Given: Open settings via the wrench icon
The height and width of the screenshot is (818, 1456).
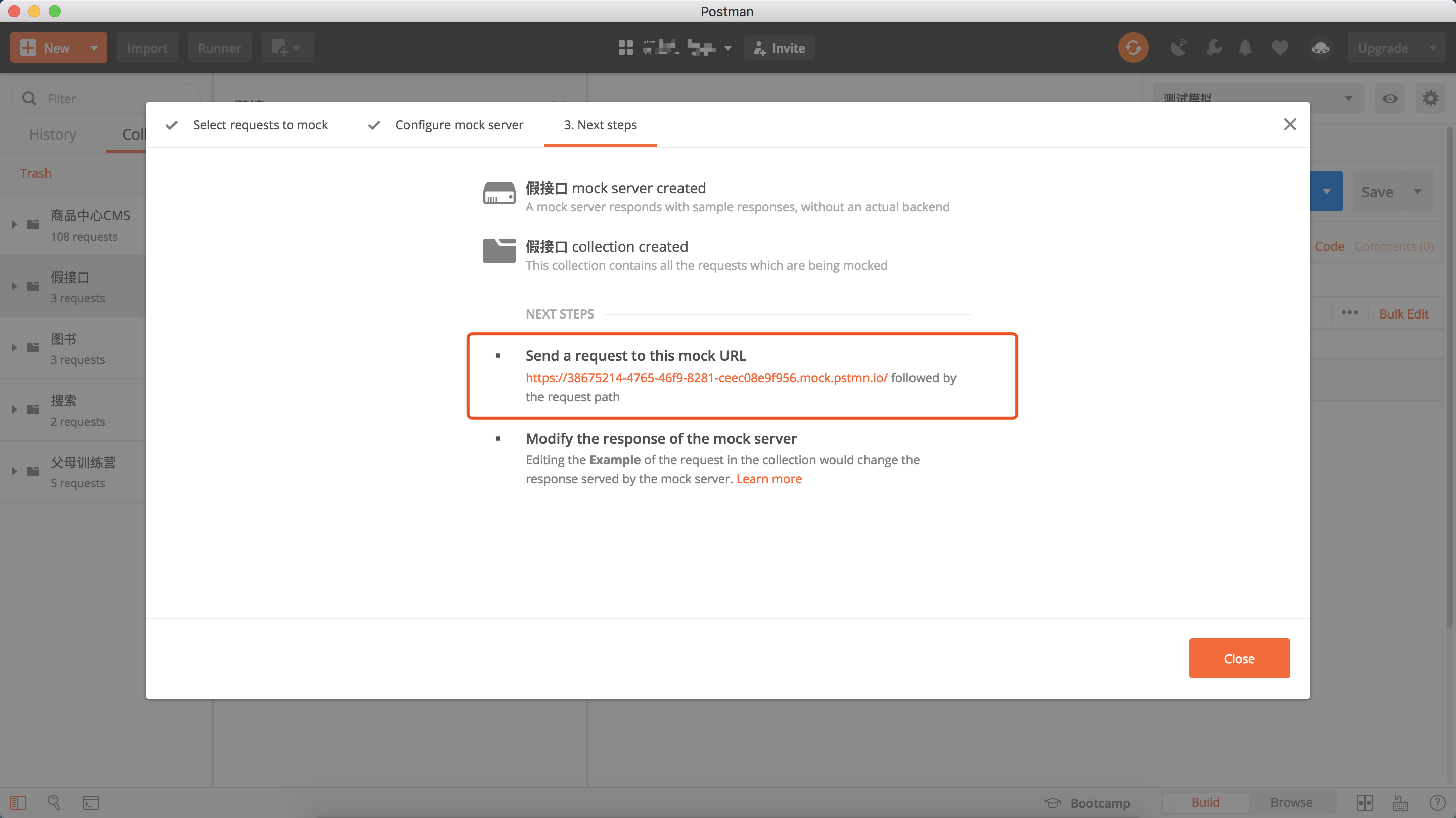Looking at the screenshot, I should pos(1213,48).
